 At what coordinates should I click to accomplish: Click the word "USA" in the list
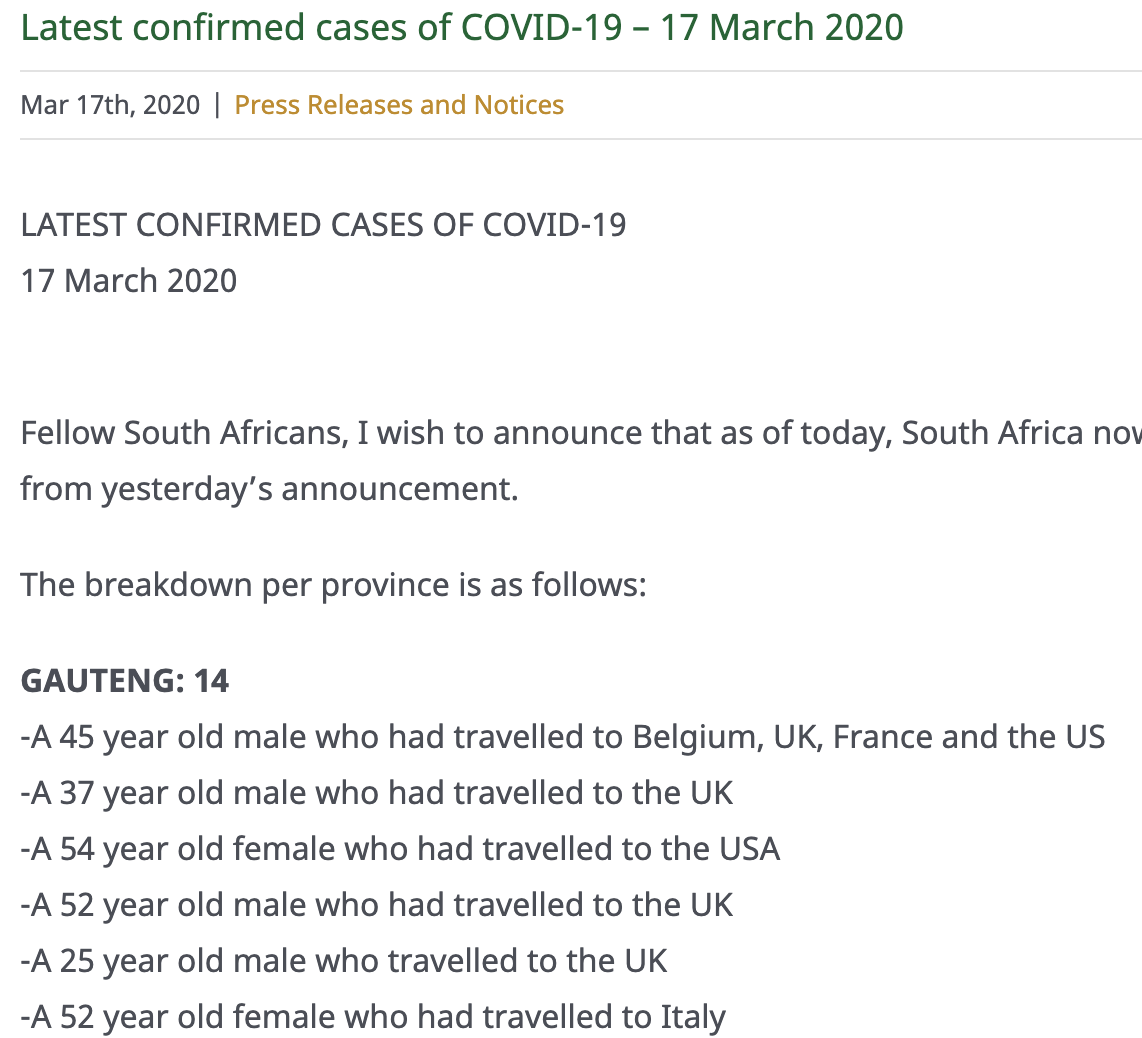749,849
